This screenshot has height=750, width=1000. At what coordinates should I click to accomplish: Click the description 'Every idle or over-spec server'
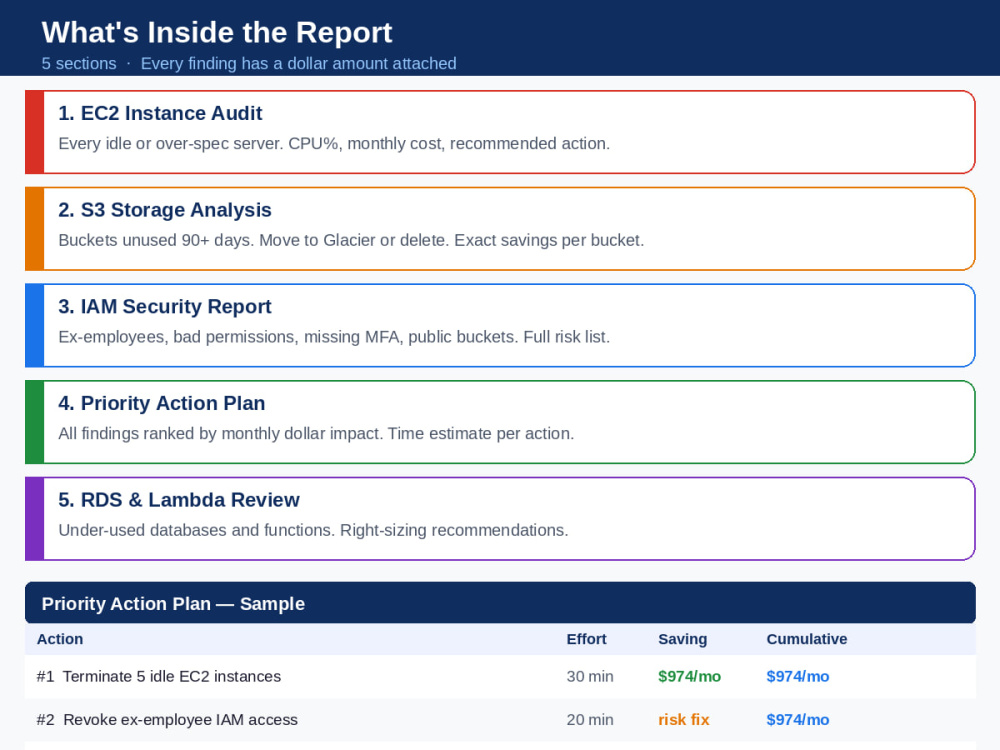coord(170,143)
